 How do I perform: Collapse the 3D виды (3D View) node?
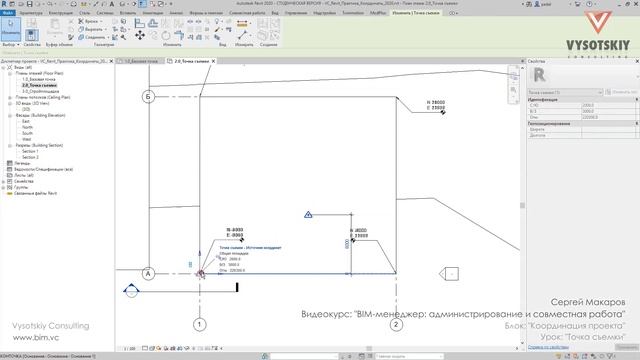[10, 104]
